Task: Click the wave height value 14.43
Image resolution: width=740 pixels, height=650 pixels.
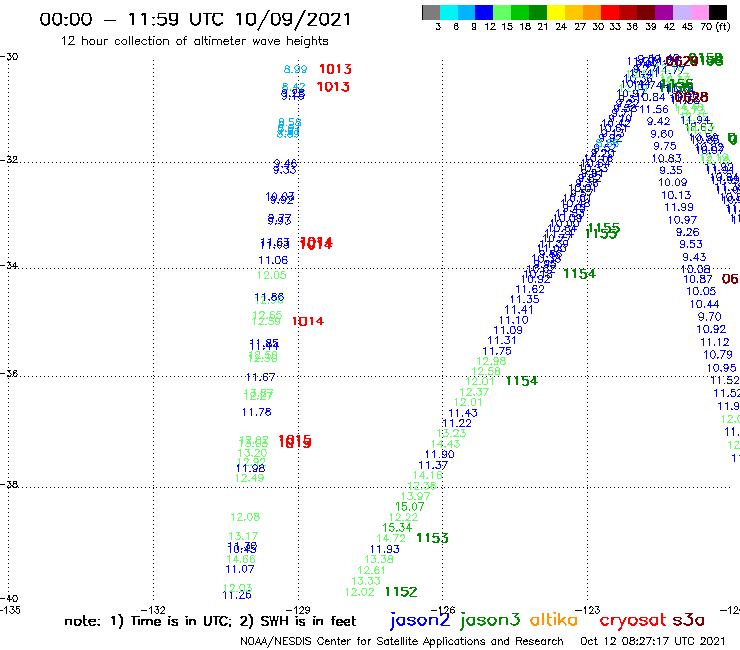Action: pyautogui.click(x=446, y=444)
